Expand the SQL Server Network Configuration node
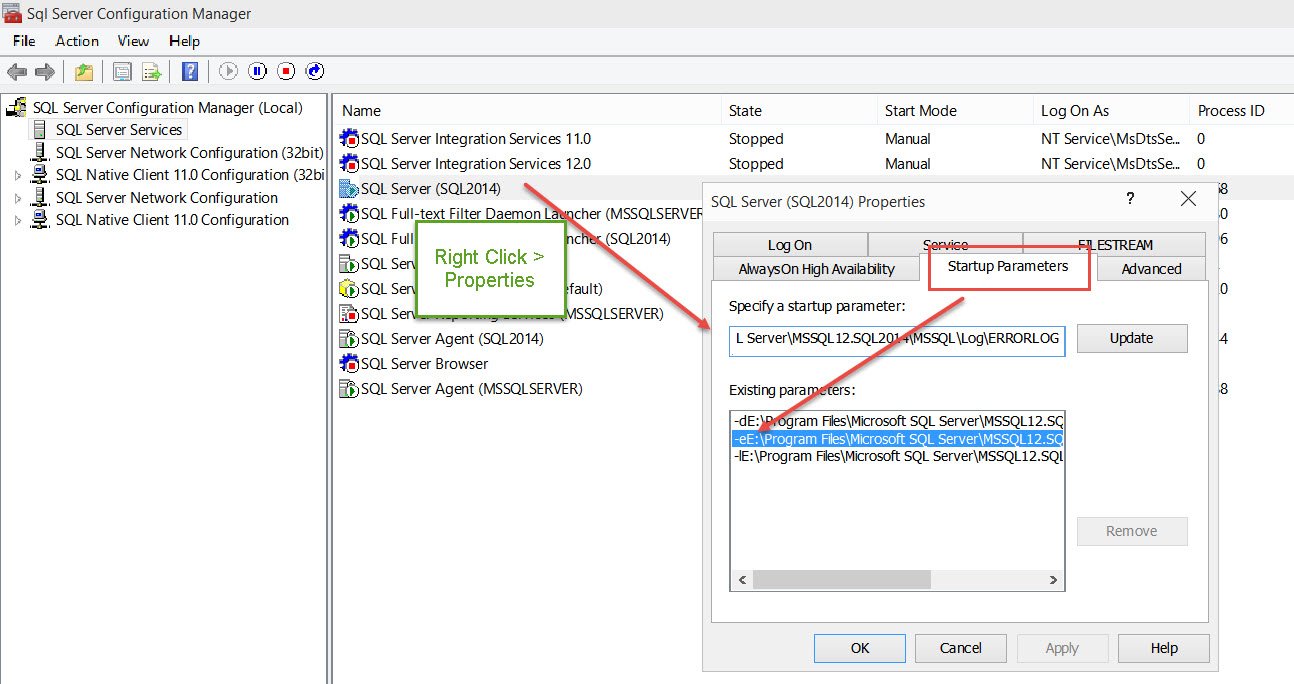 click(17, 198)
